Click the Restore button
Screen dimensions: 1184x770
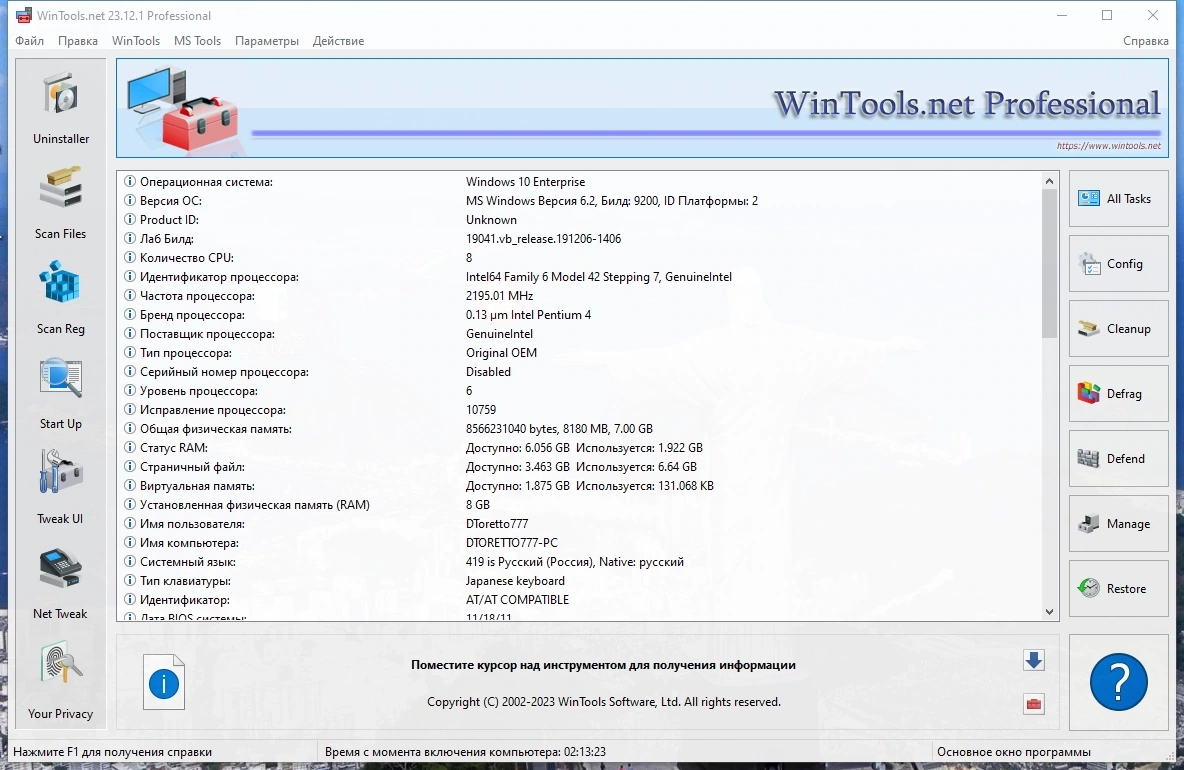(x=1118, y=588)
